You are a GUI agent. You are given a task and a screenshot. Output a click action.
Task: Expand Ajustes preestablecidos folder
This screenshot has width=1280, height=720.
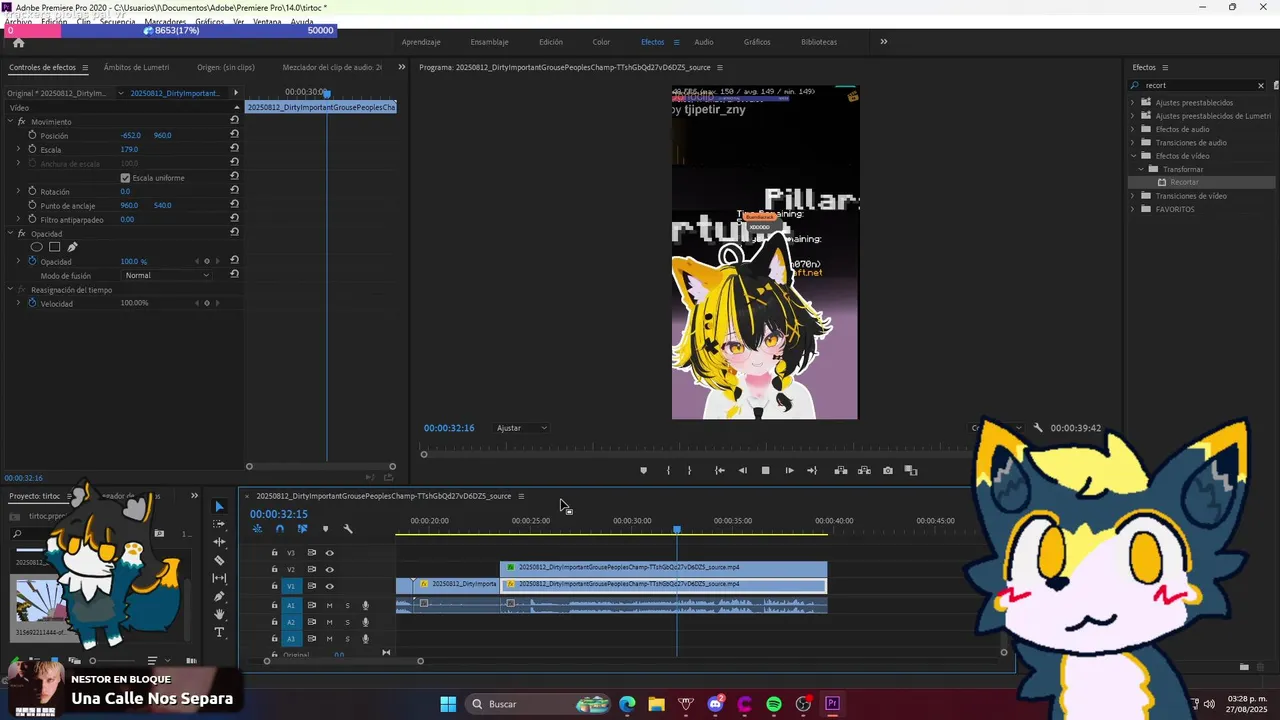[x=1133, y=102]
